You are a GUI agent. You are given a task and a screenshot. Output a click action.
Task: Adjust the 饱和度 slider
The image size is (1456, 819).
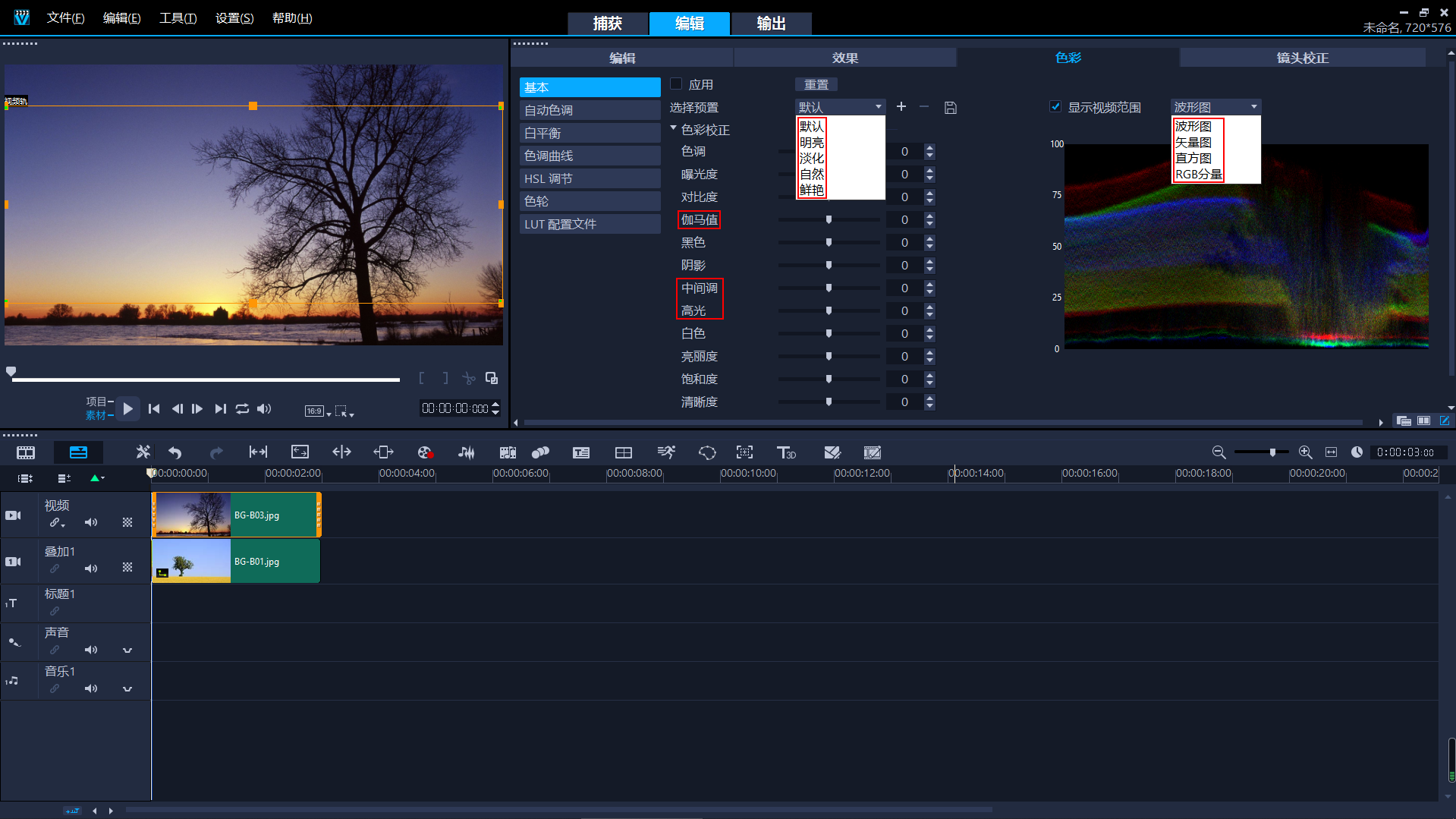[x=829, y=379]
